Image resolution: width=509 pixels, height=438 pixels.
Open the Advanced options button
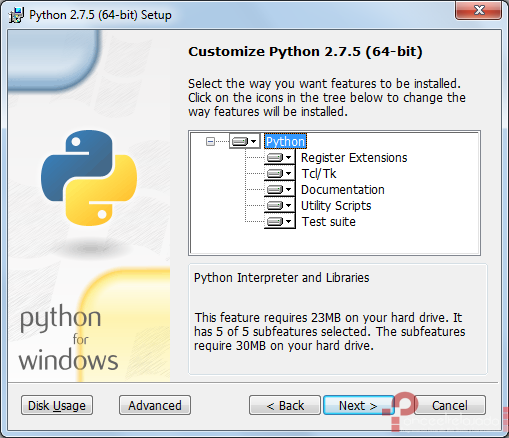pyautogui.click(x=155, y=405)
